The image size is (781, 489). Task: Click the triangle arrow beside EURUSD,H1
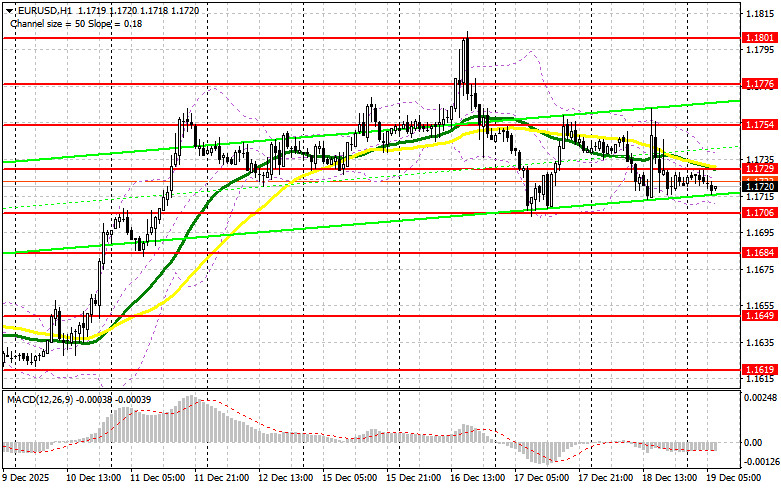click(x=9, y=10)
